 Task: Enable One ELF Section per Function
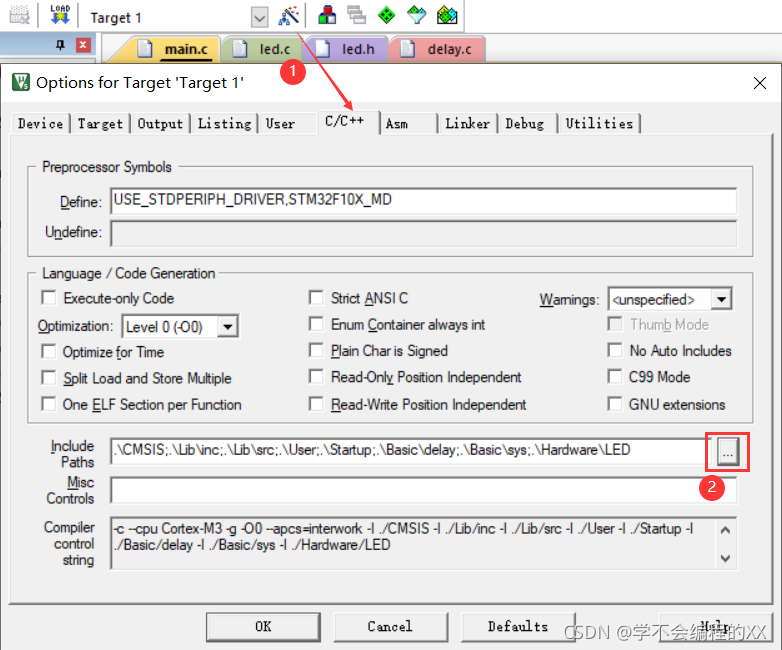(x=49, y=404)
